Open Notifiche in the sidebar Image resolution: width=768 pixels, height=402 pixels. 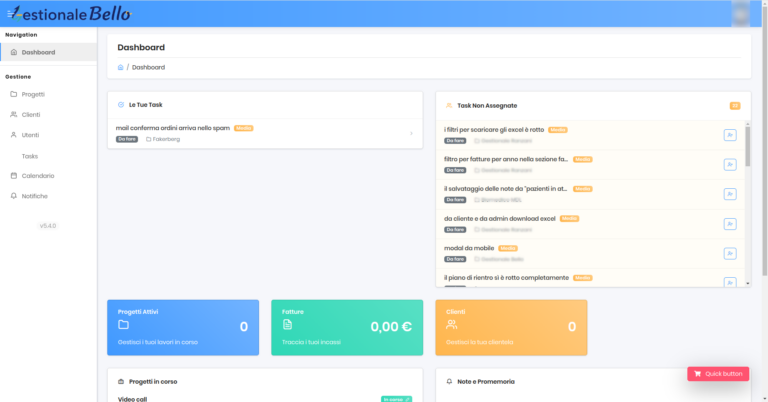point(34,196)
